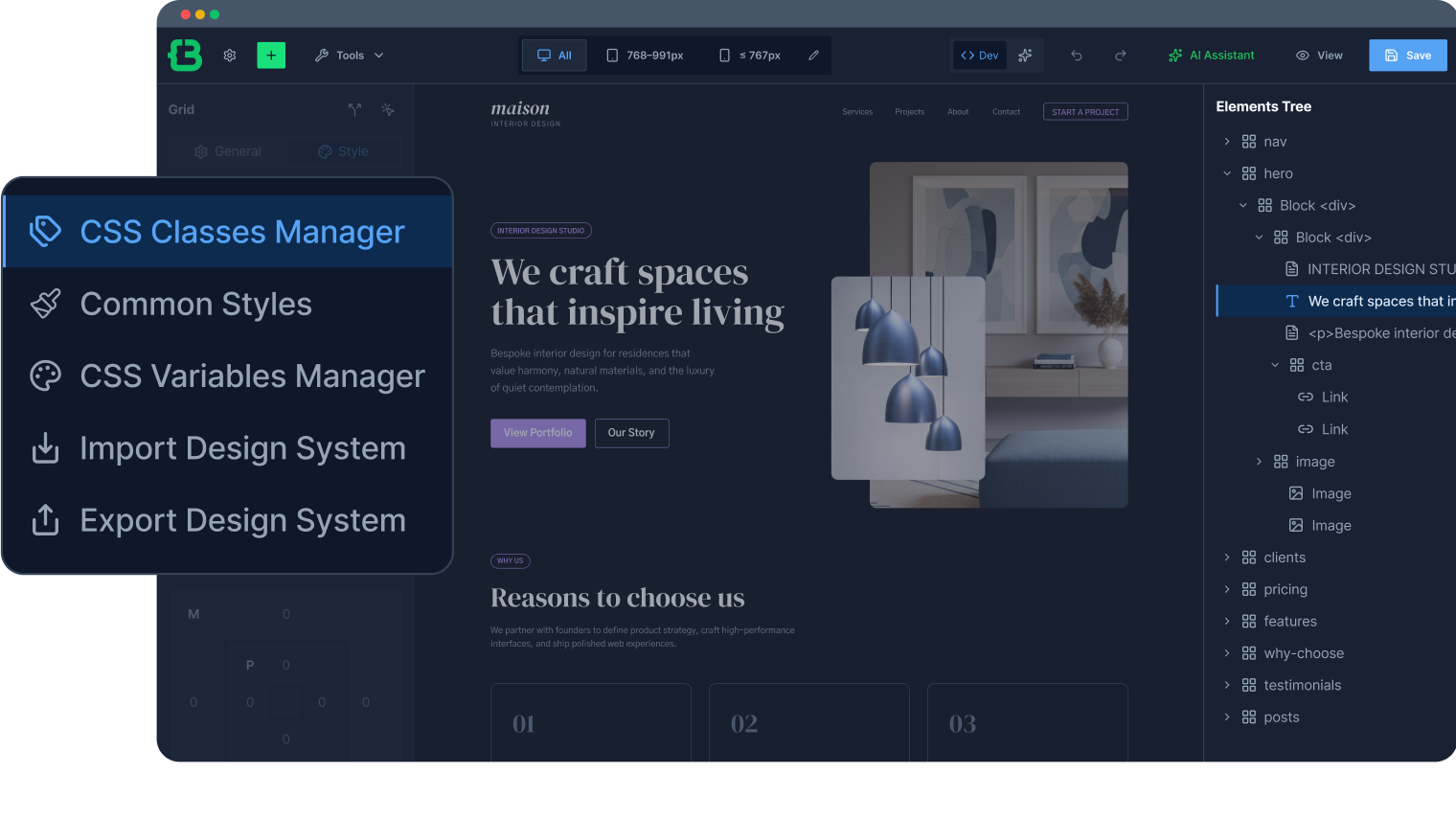1456x819 pixels.
Task: Click the redo arrow icon
Action: (x=1121, y=56)
